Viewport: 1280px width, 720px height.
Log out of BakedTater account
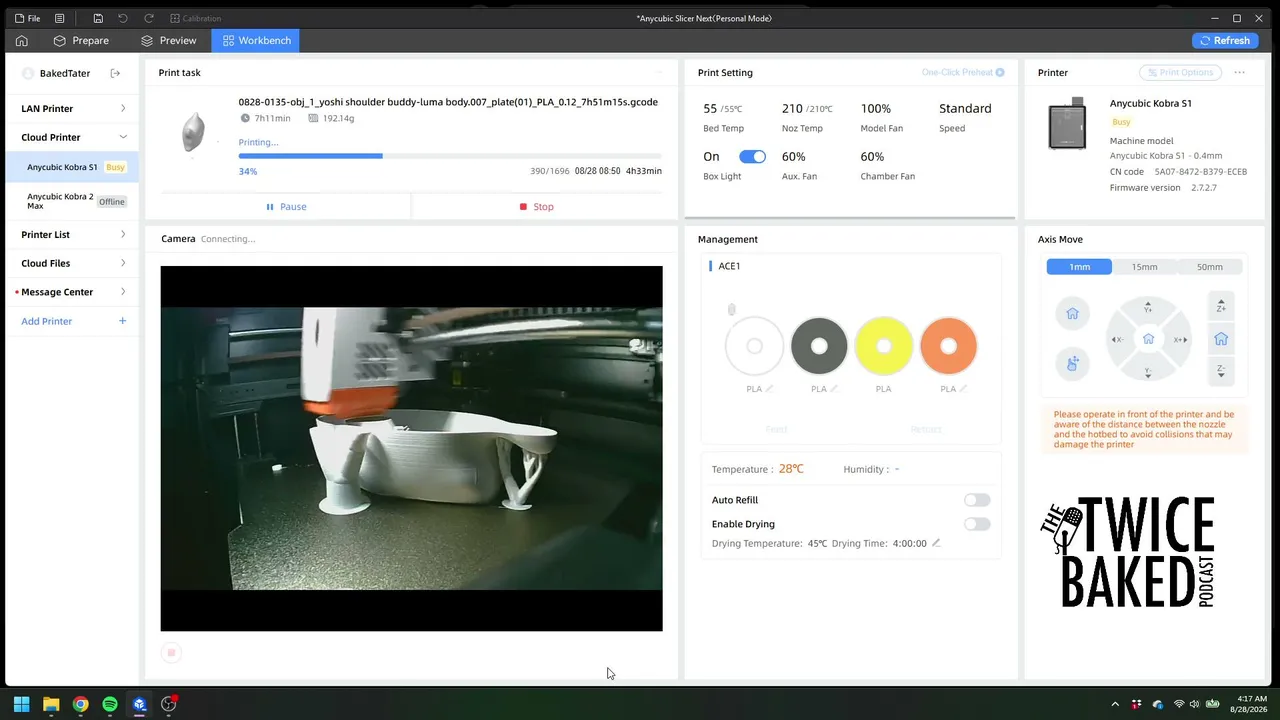pyautogui.click(x=115, y=73)
